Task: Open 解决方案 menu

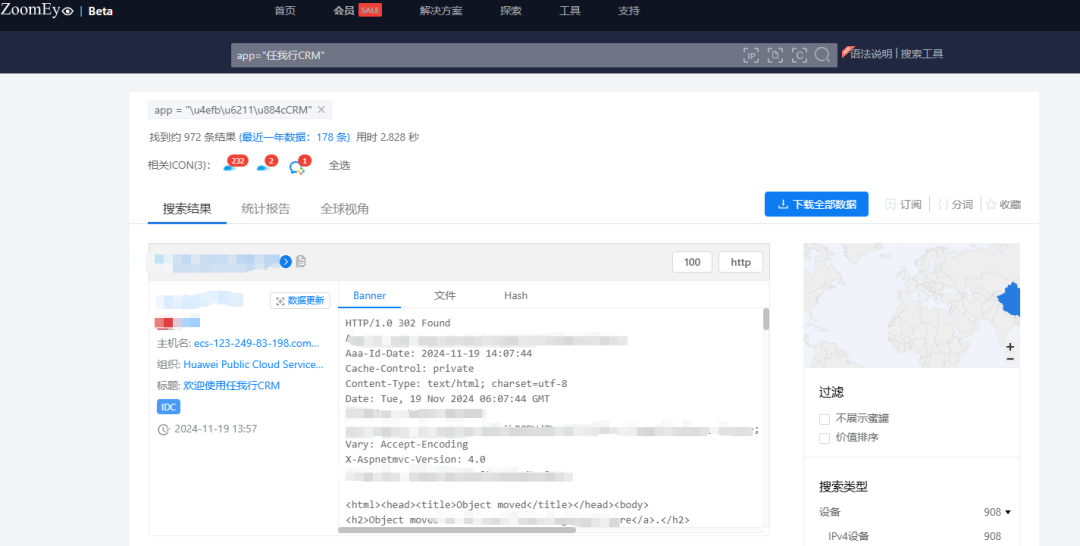Action: point(441,11)
